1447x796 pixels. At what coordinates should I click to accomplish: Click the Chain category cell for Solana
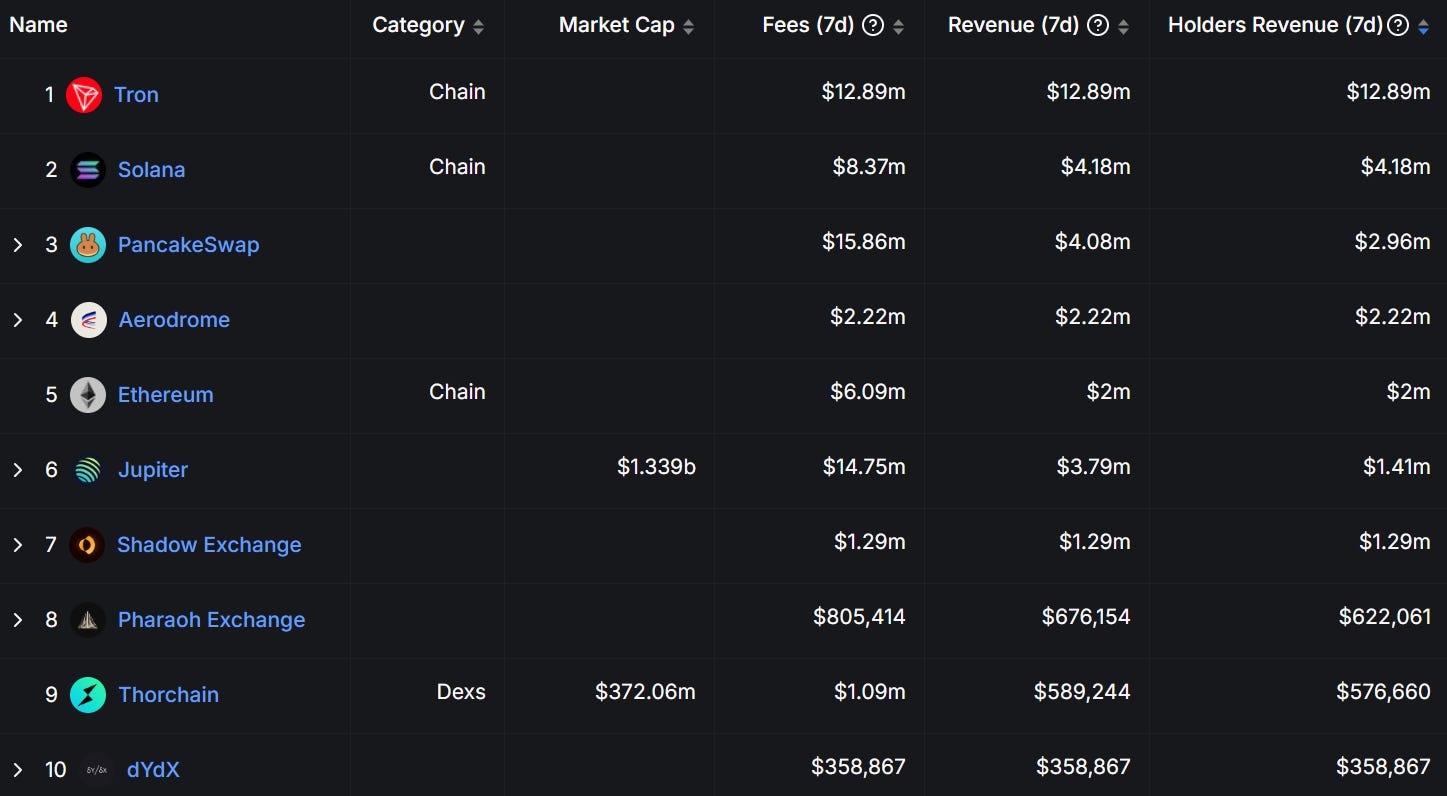(x=457, y=167)
